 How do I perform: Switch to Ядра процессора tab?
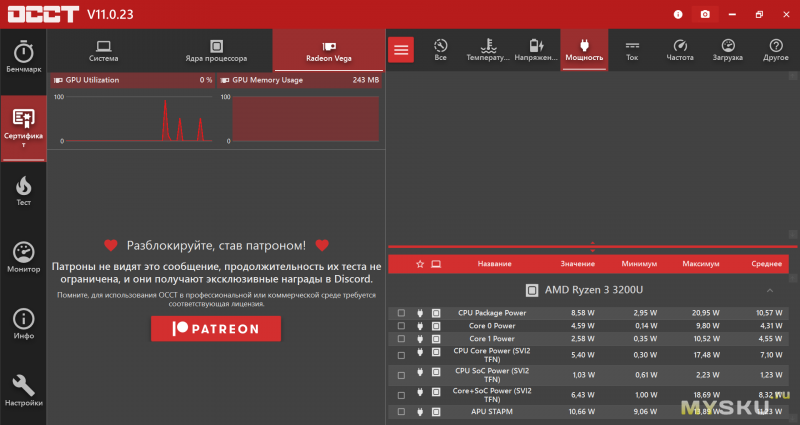point(216,51)
